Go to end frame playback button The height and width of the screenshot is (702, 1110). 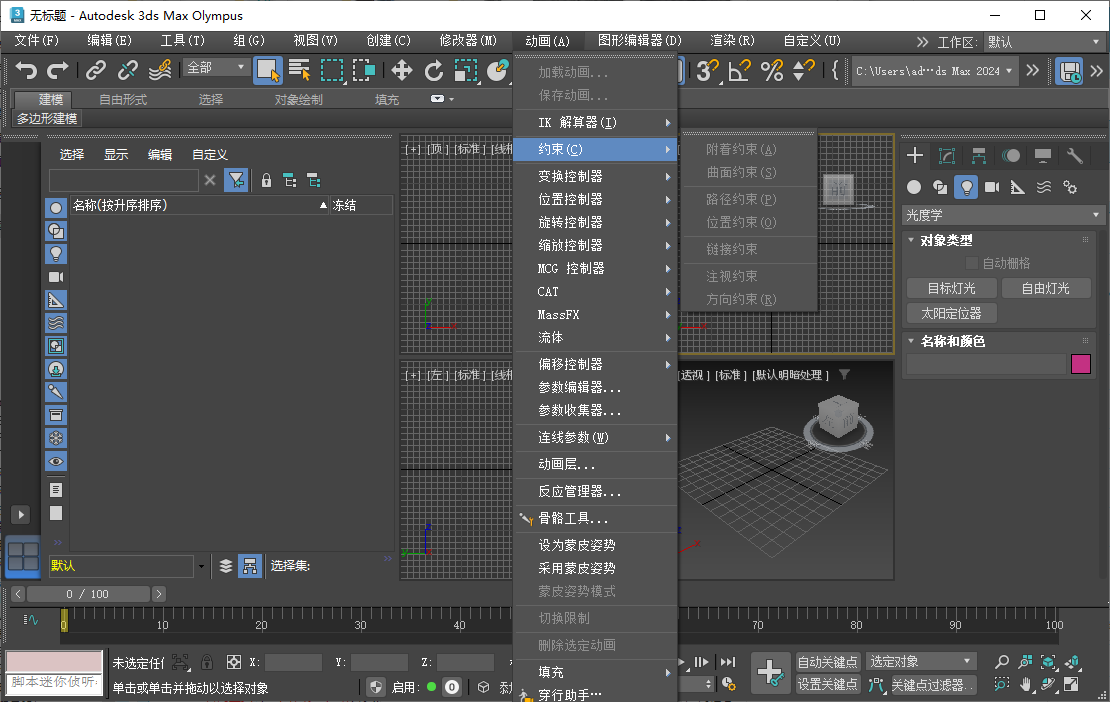[728, 662]
